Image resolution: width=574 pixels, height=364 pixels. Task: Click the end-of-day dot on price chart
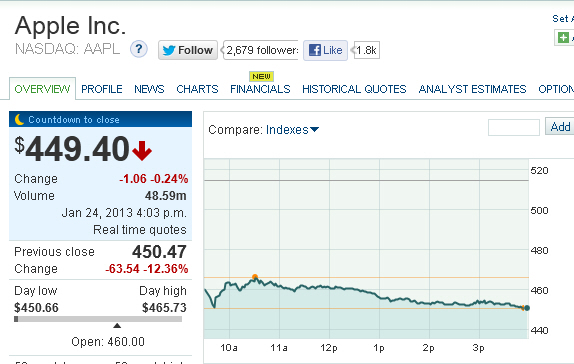[x=527, y=308]
